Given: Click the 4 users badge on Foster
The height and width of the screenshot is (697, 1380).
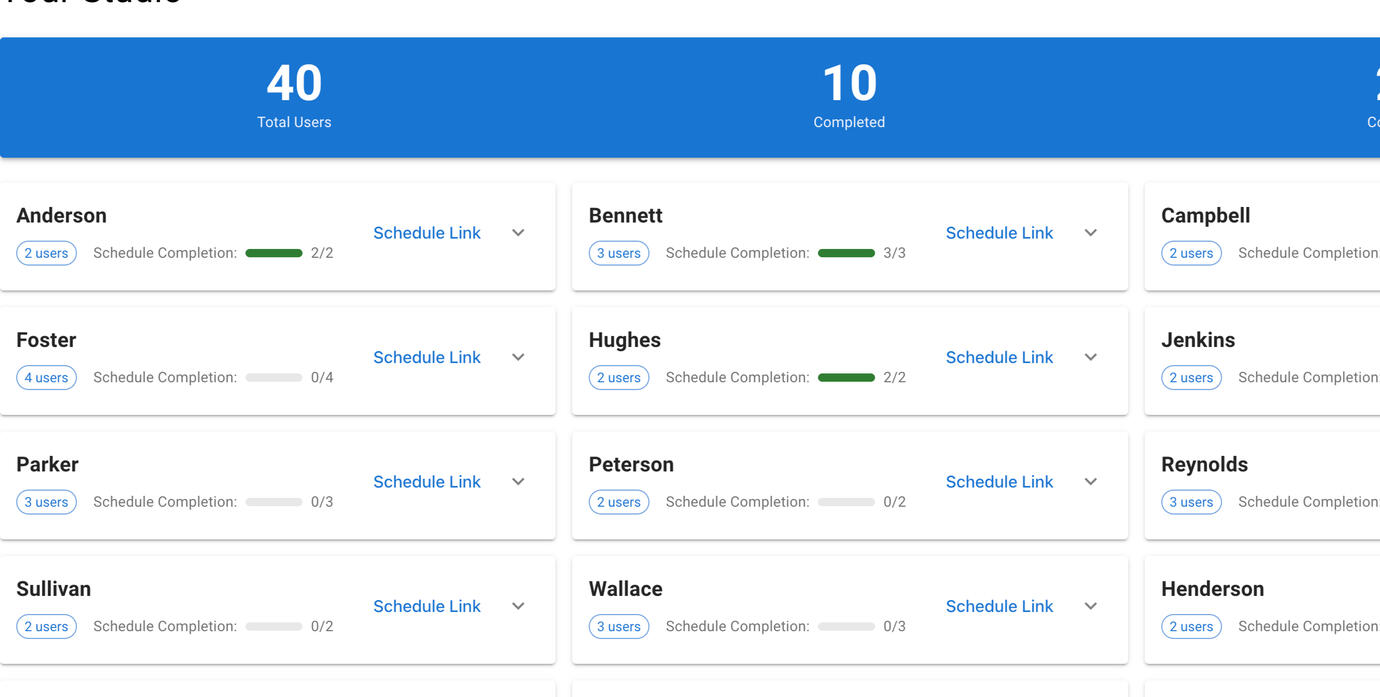Looking at the screenshot, I should (x=46, y=378).
